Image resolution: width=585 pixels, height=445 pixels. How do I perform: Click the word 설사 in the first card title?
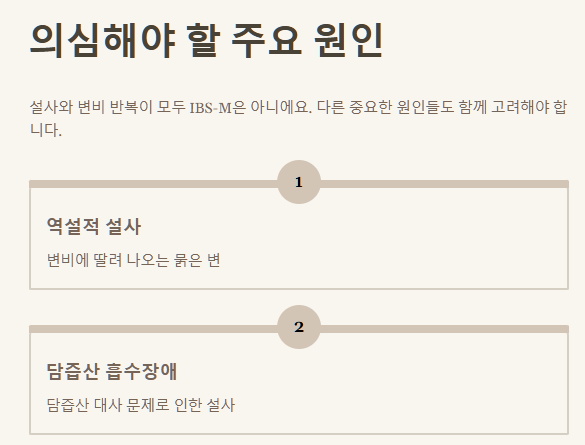pos(123,226)
